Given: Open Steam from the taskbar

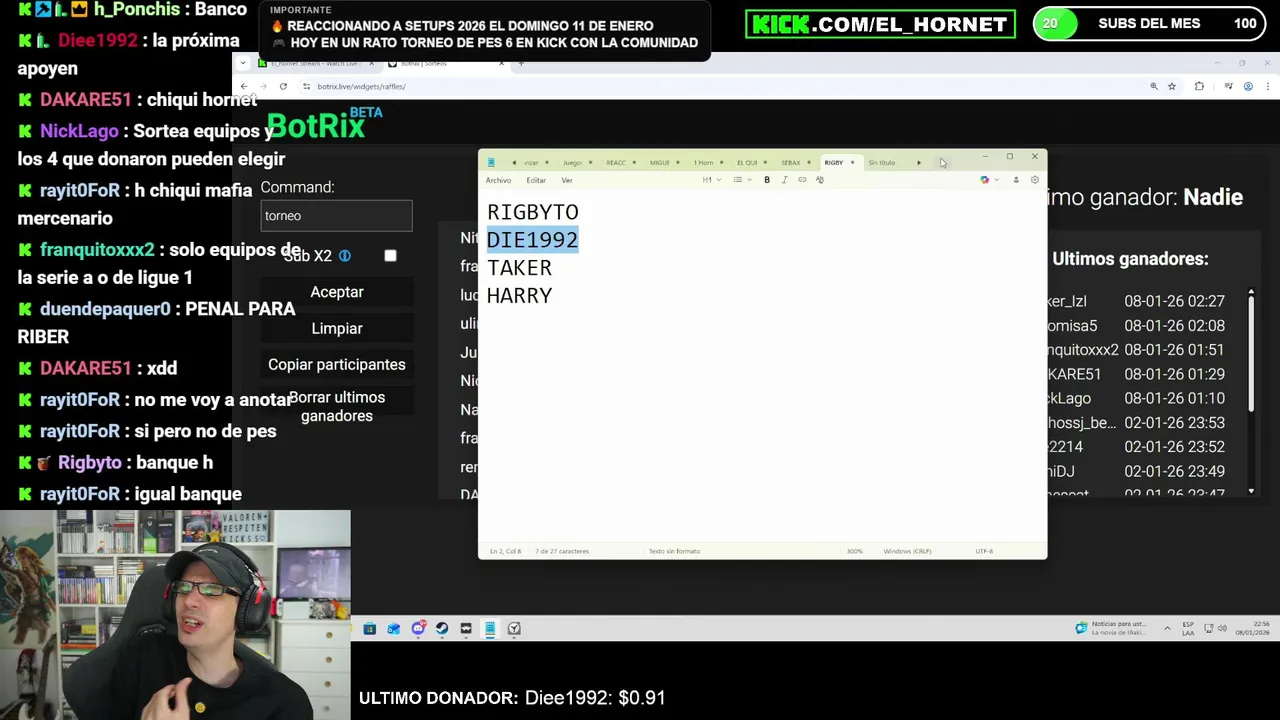Looking at the screenshot, I should click(x=442, y=629).
